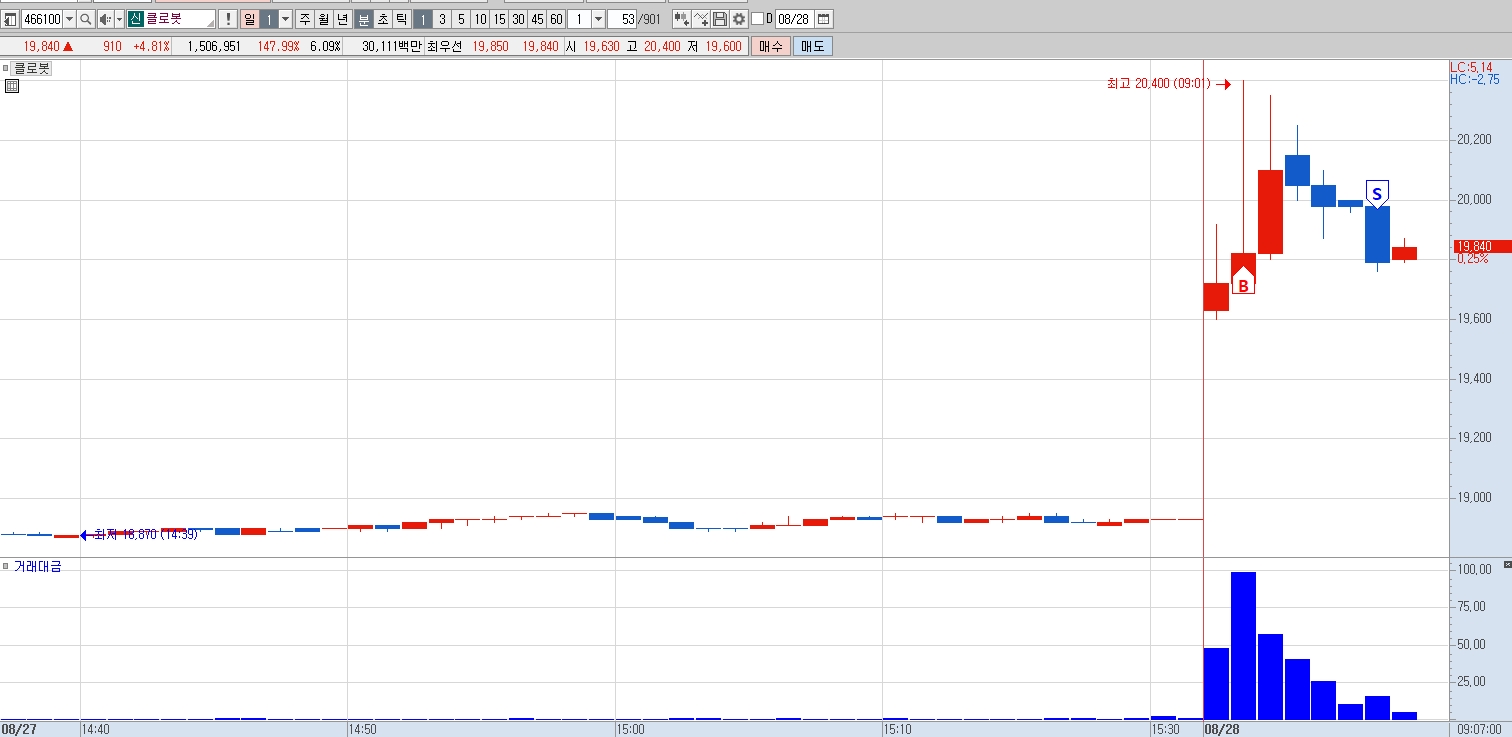This screenshot has width=1512, height=737.
Task: Toggle the 틱 tick chart mode
Action: 401,19
